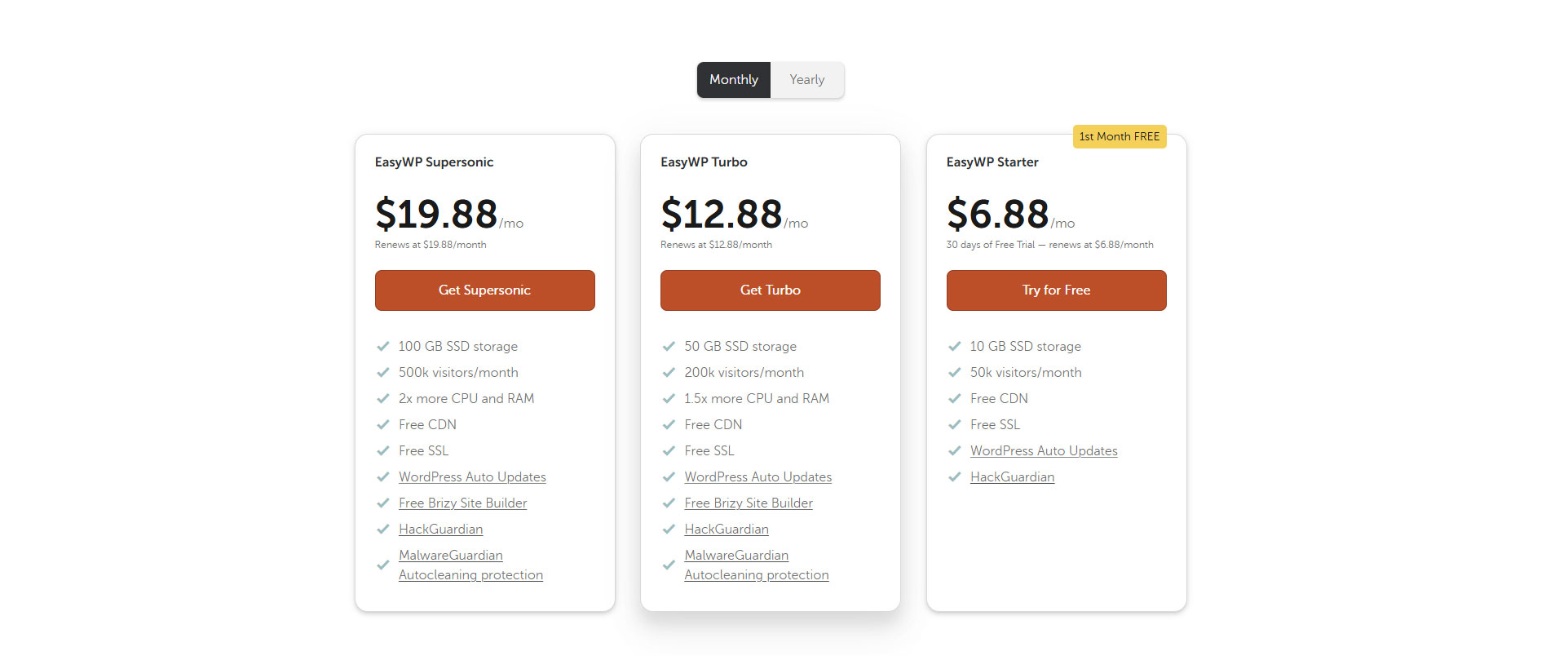Viewport: 1568px width, 656px height.
Task: Click checkmark next to 2x more CPU and RAM
Action: click(x=382, y=399)
